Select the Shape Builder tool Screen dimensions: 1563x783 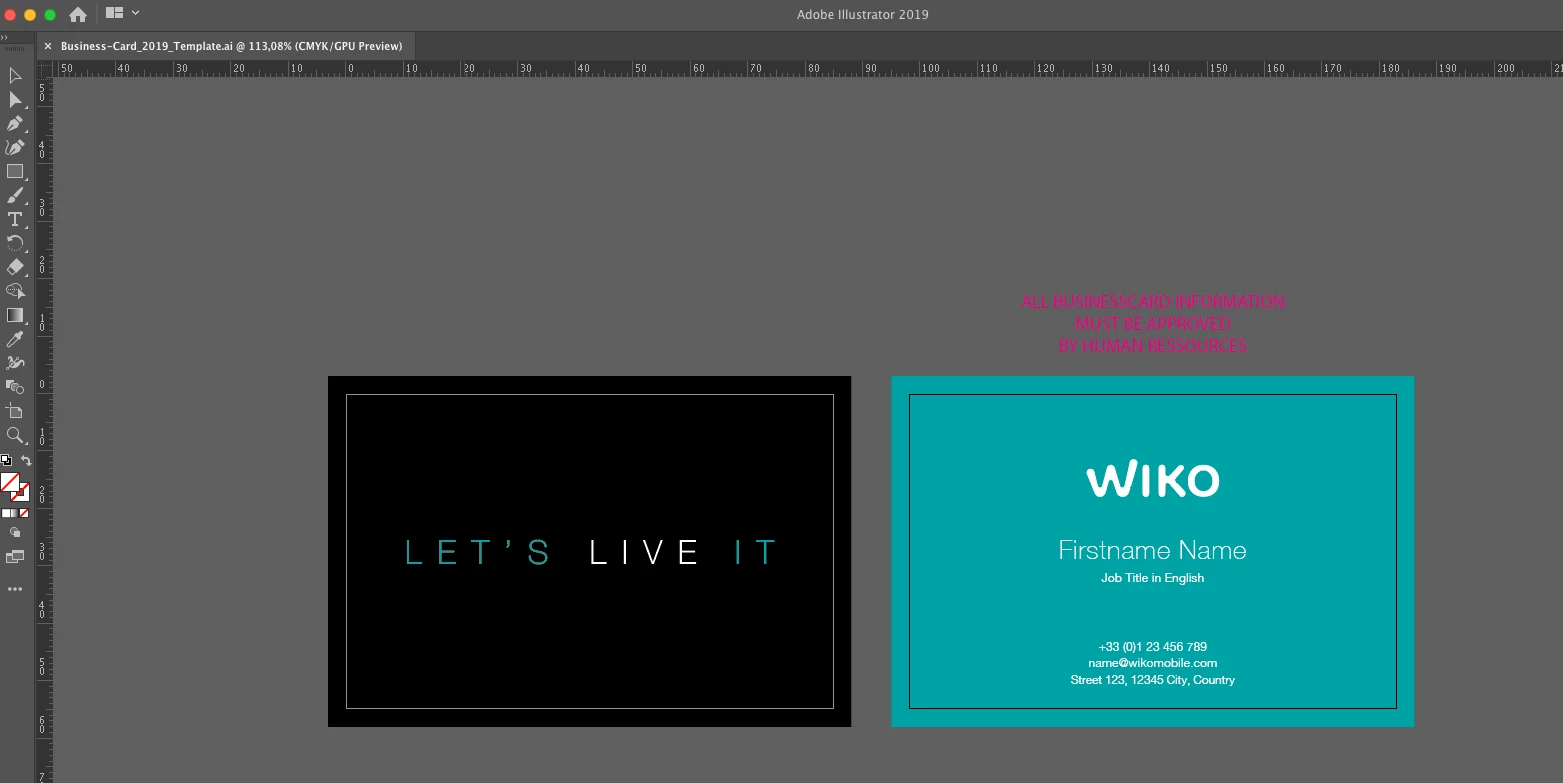15,291
